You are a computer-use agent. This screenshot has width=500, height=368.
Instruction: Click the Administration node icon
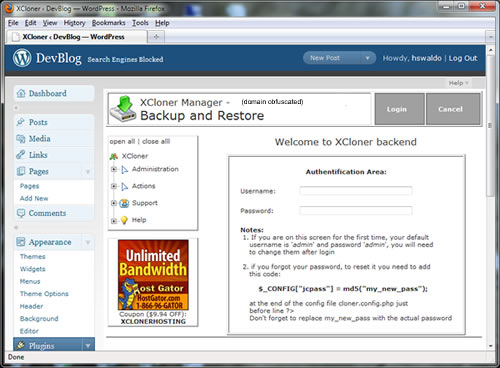click(125, 170)
